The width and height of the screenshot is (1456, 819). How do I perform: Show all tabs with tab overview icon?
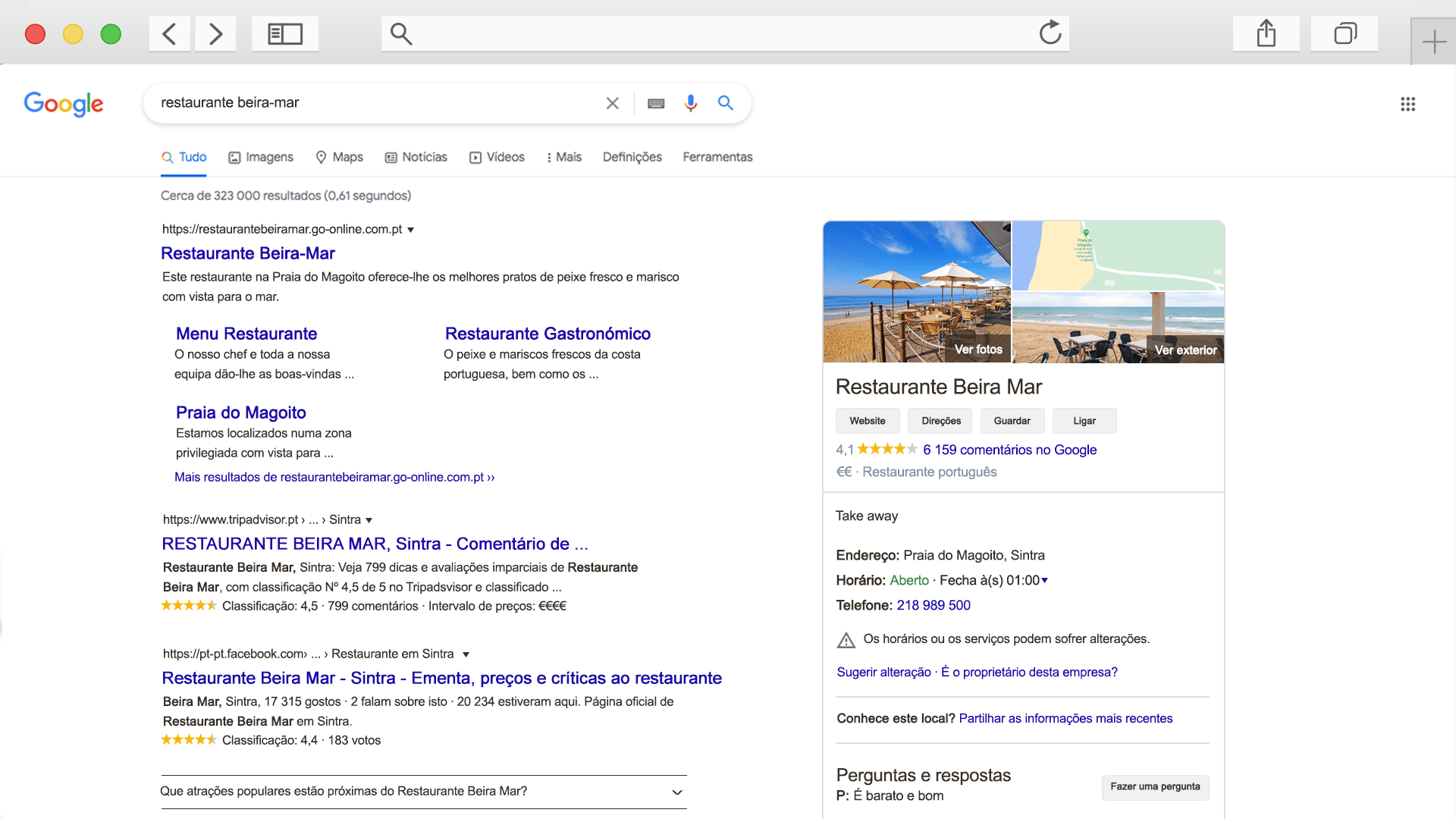click(1345, 33)
